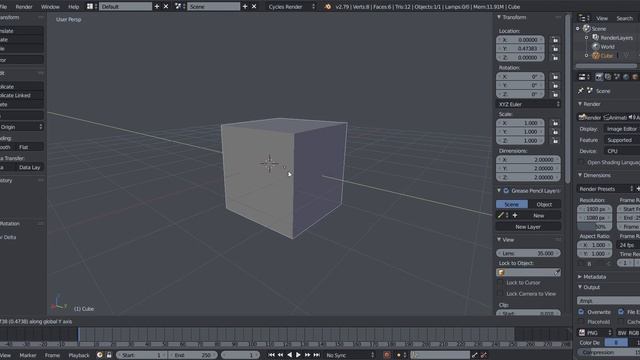Toggle the Grease Pencil Layers checkbox
640x360 pixels.
(x=506, y=191)
